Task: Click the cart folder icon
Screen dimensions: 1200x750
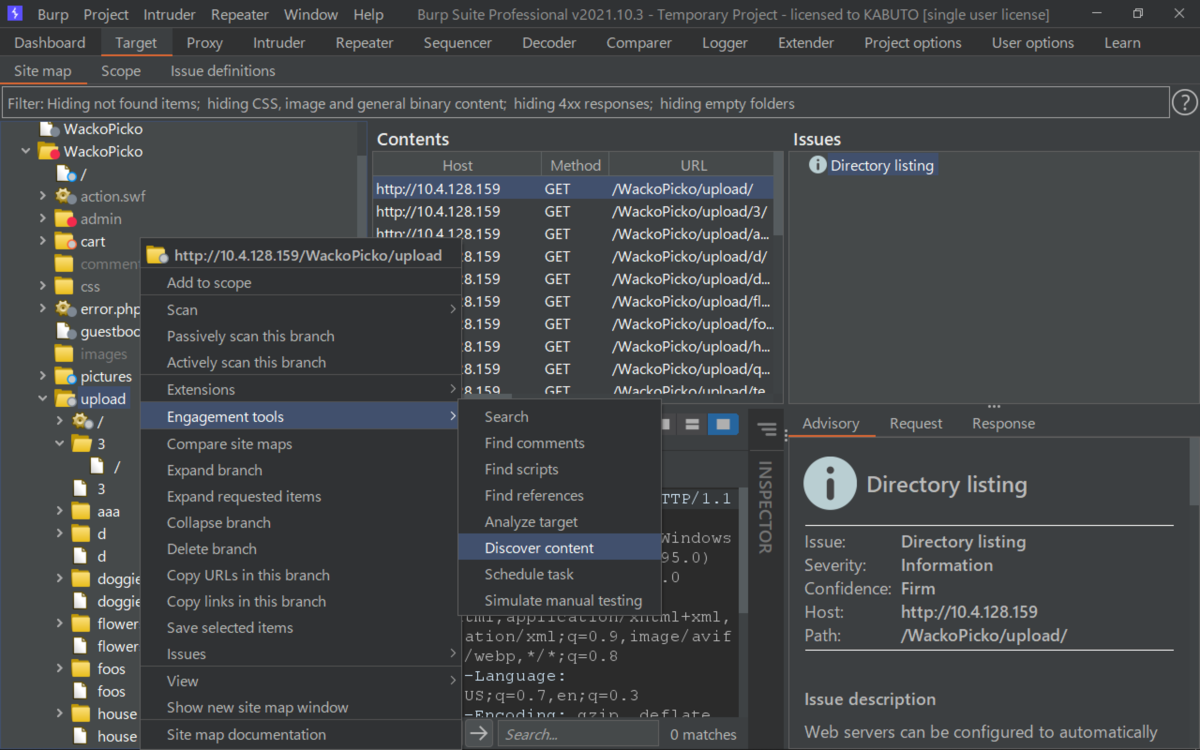Action: click(66, 241)
